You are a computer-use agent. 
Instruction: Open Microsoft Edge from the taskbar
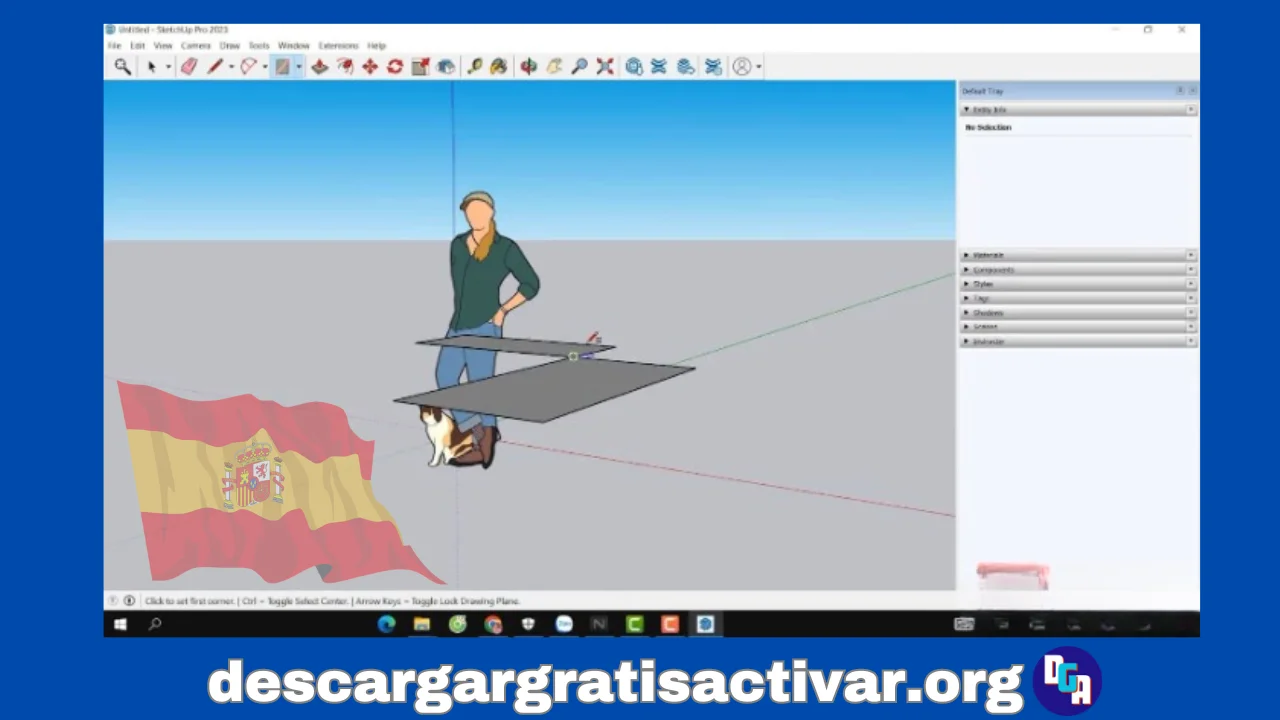point(387,624)
